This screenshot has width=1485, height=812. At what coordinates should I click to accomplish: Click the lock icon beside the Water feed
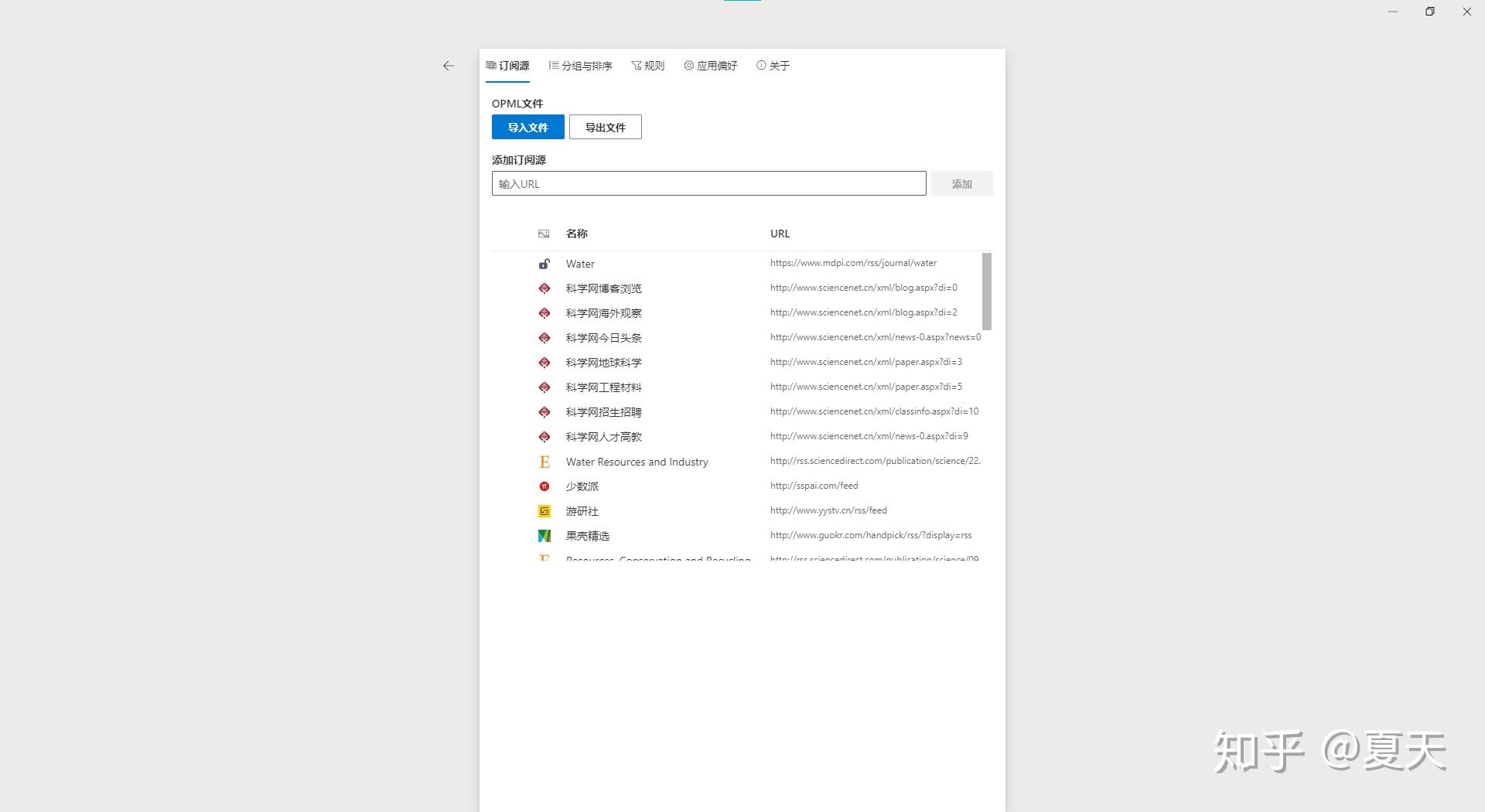(x=544, y=263)
